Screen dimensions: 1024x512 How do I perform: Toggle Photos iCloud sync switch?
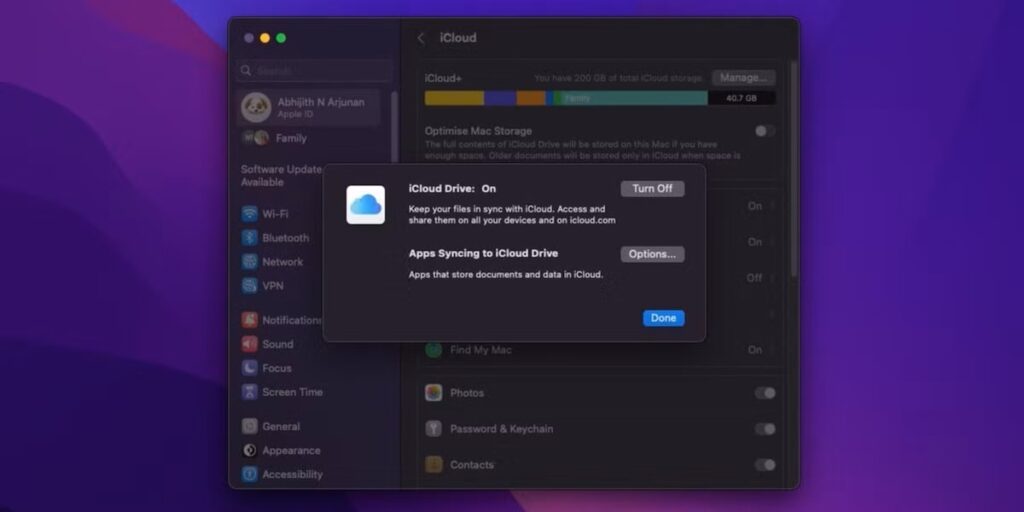tap(765, 393)
